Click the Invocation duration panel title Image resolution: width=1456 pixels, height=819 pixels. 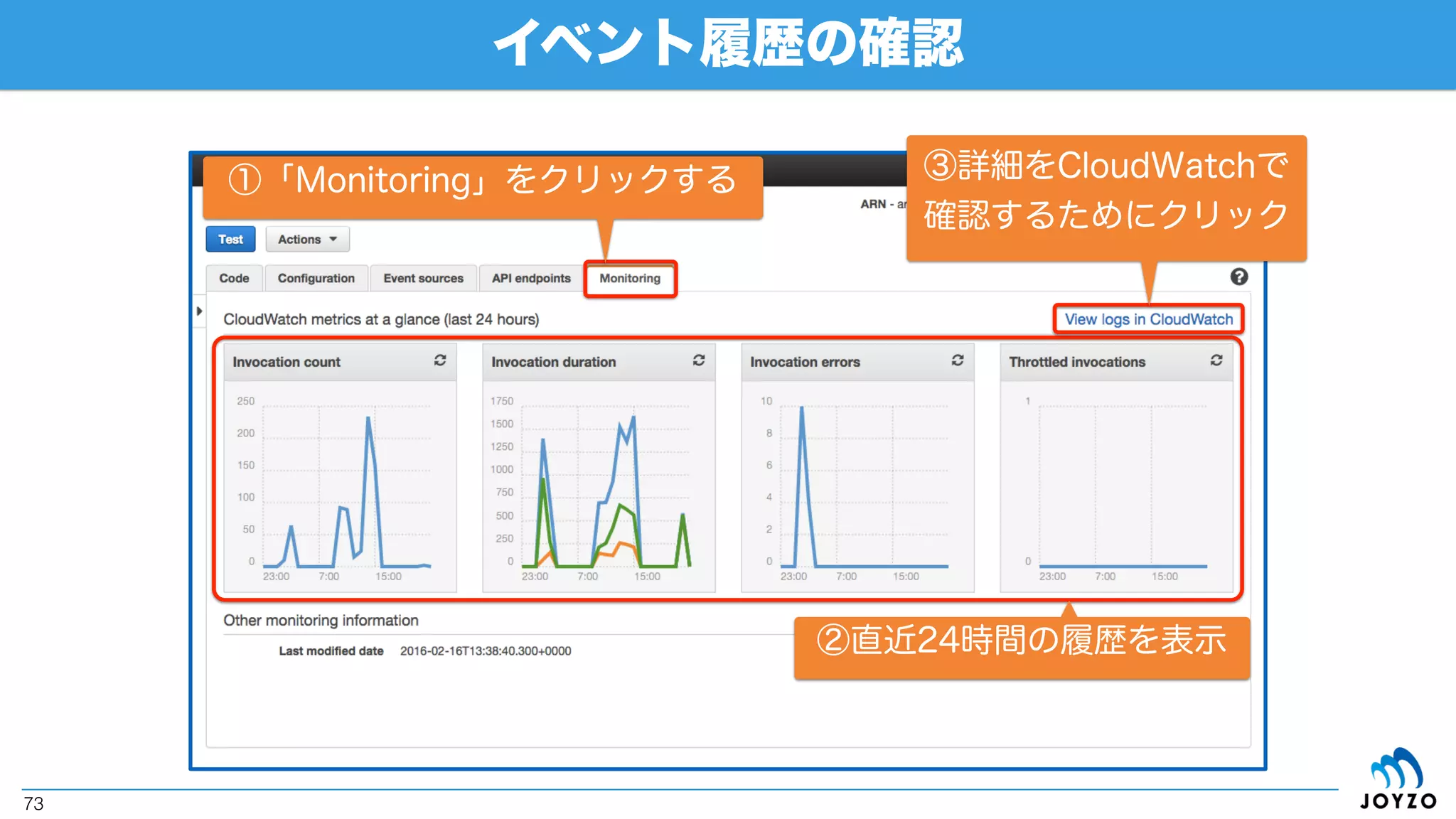pyautogui.click(x=554, y=362)
